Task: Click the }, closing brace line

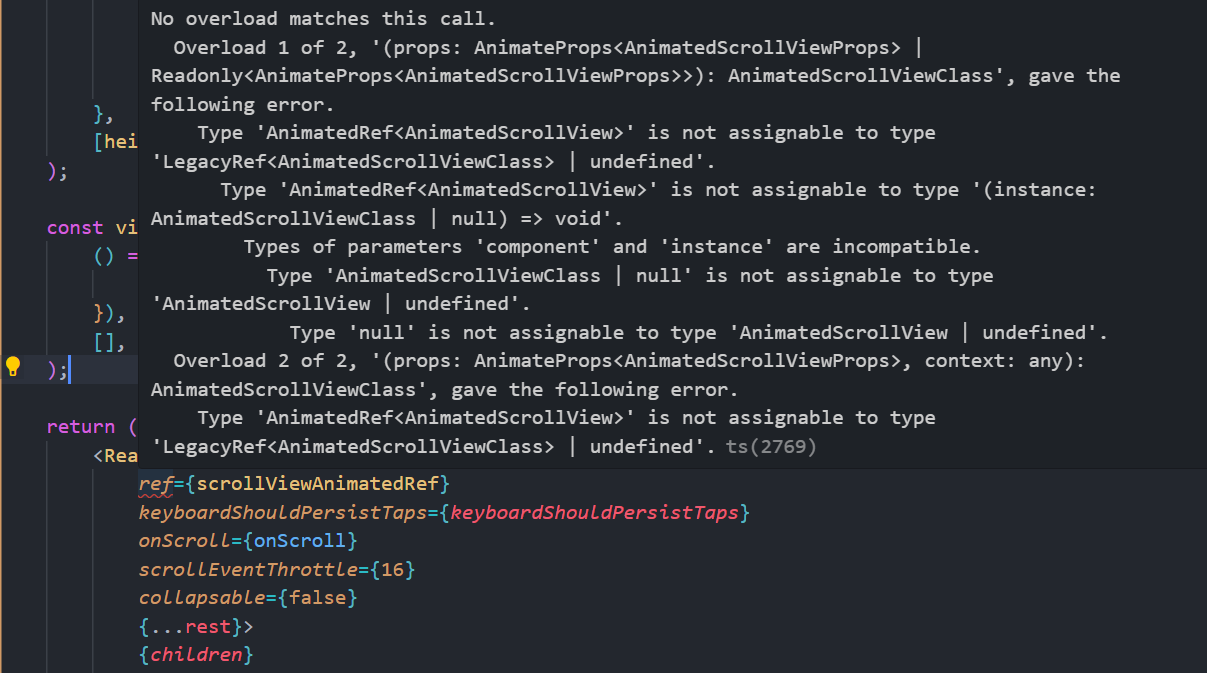Action: click(x=101, y=113)
